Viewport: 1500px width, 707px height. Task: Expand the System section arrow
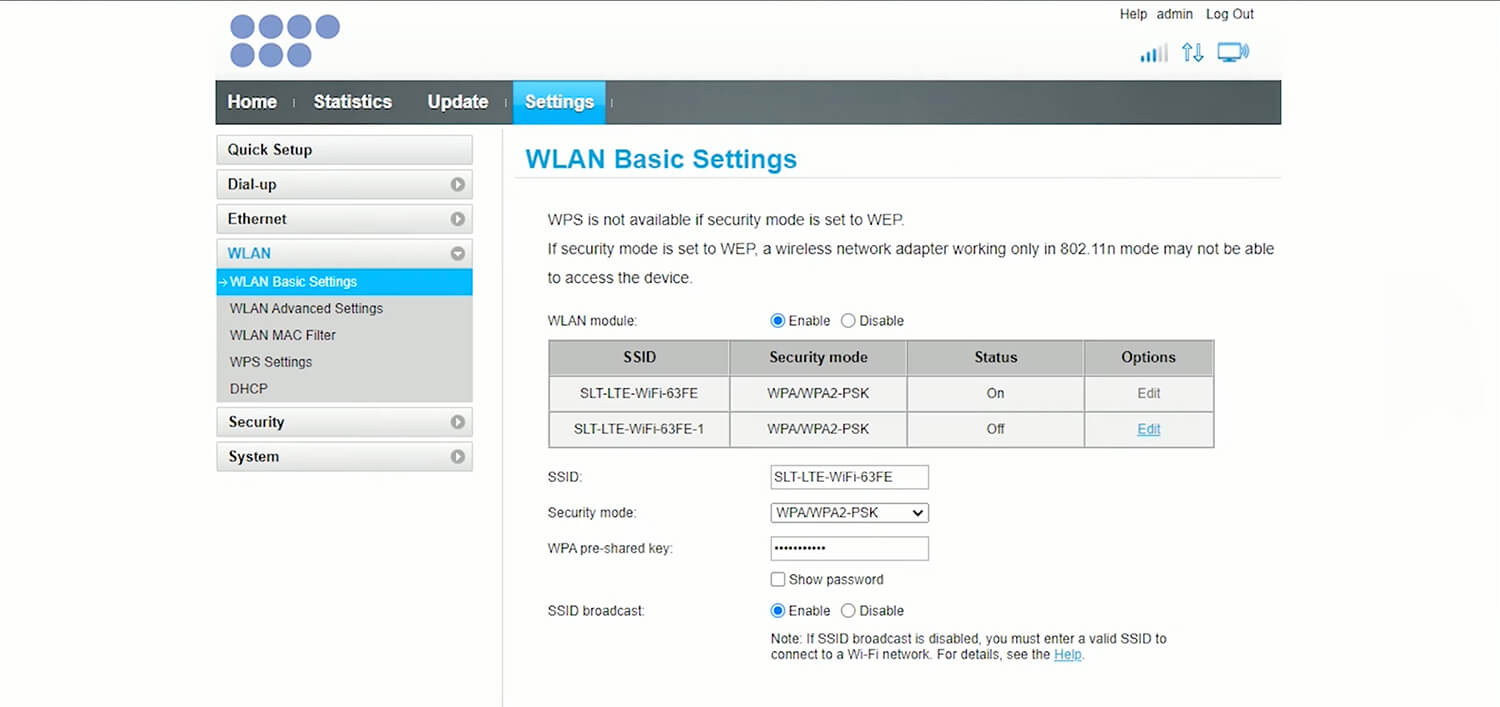[458, 457]
